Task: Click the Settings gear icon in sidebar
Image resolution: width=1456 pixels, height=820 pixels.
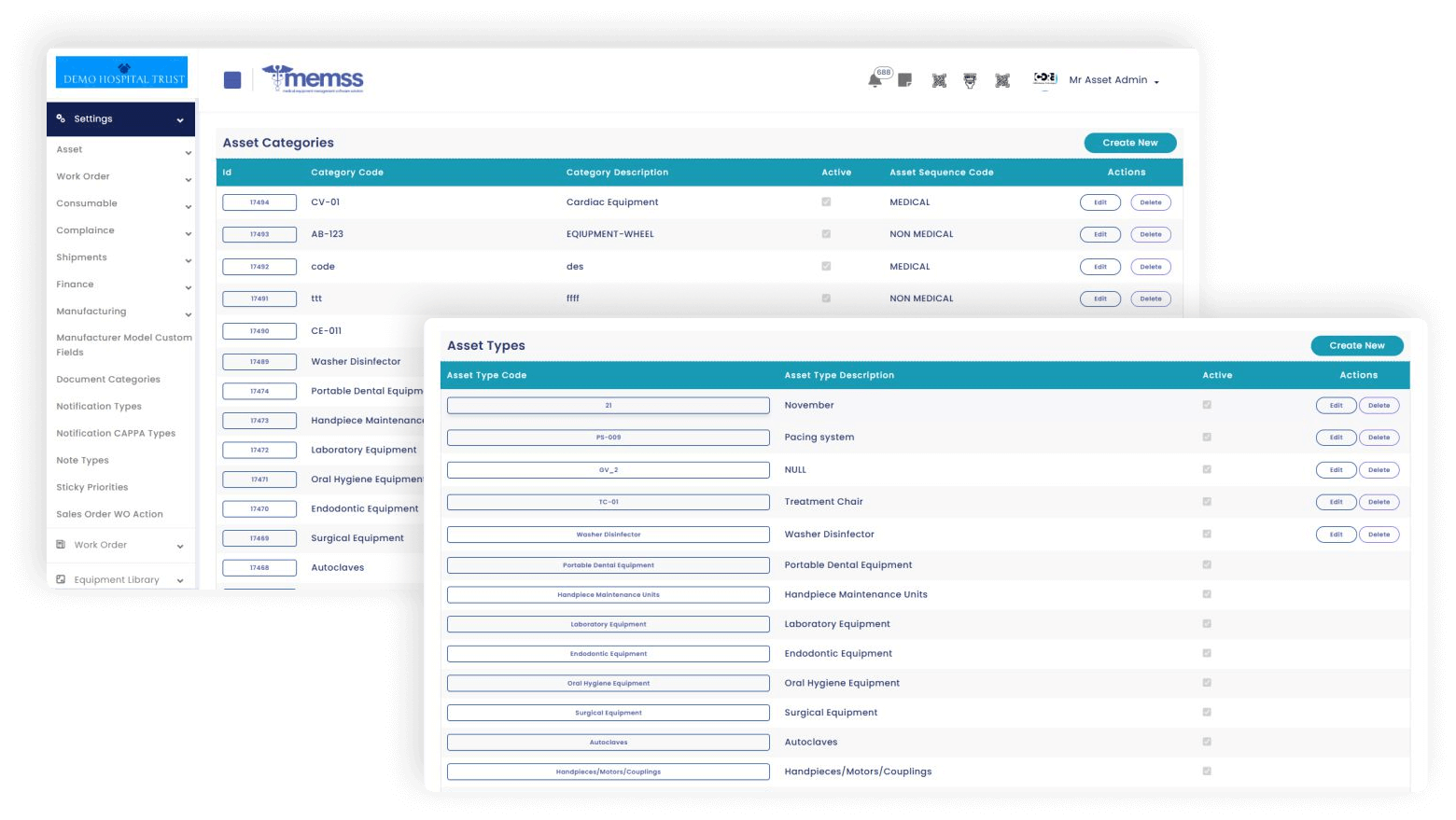Action: point(61,118)
